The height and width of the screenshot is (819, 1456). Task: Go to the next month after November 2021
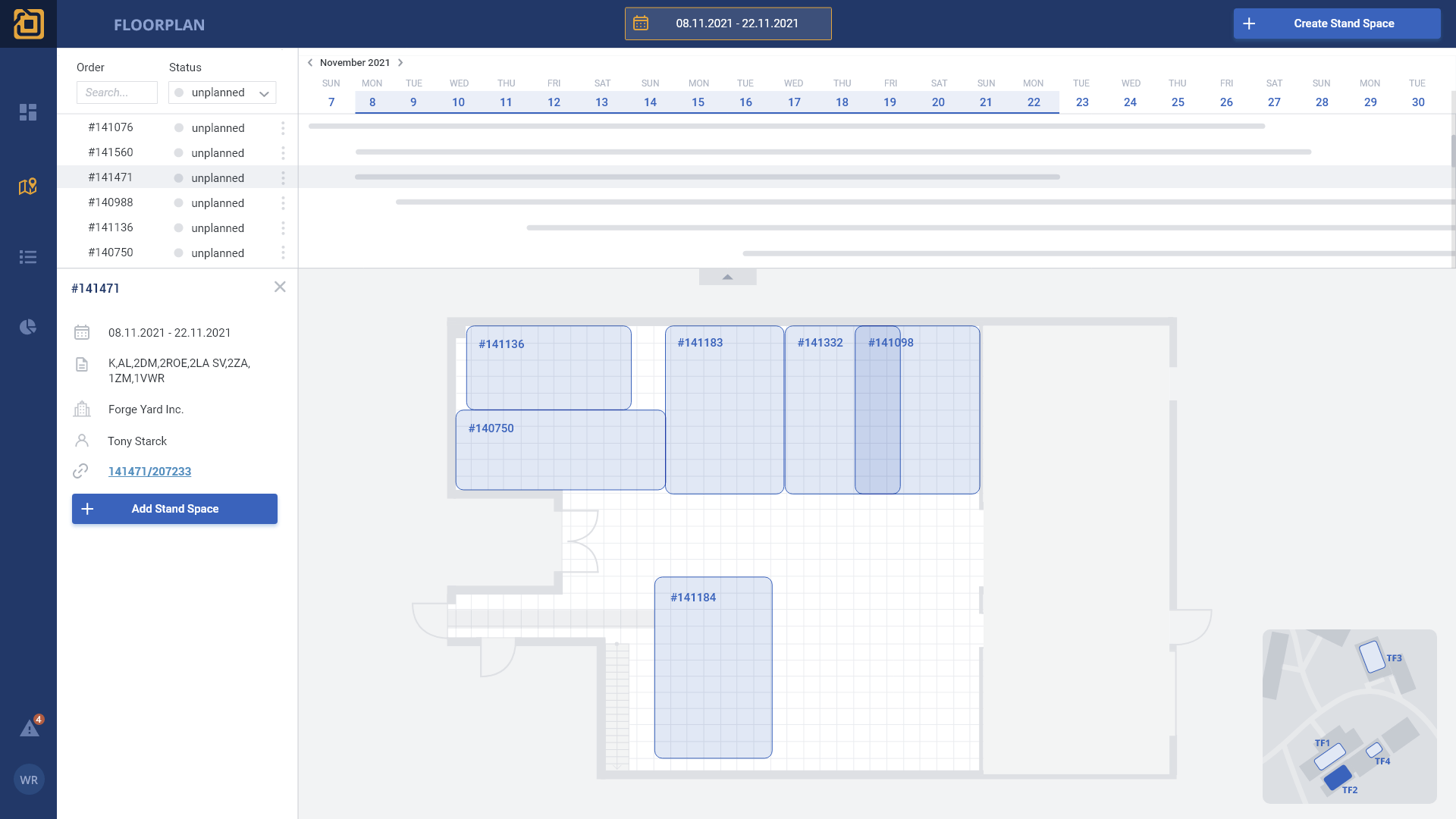point(400,63)
